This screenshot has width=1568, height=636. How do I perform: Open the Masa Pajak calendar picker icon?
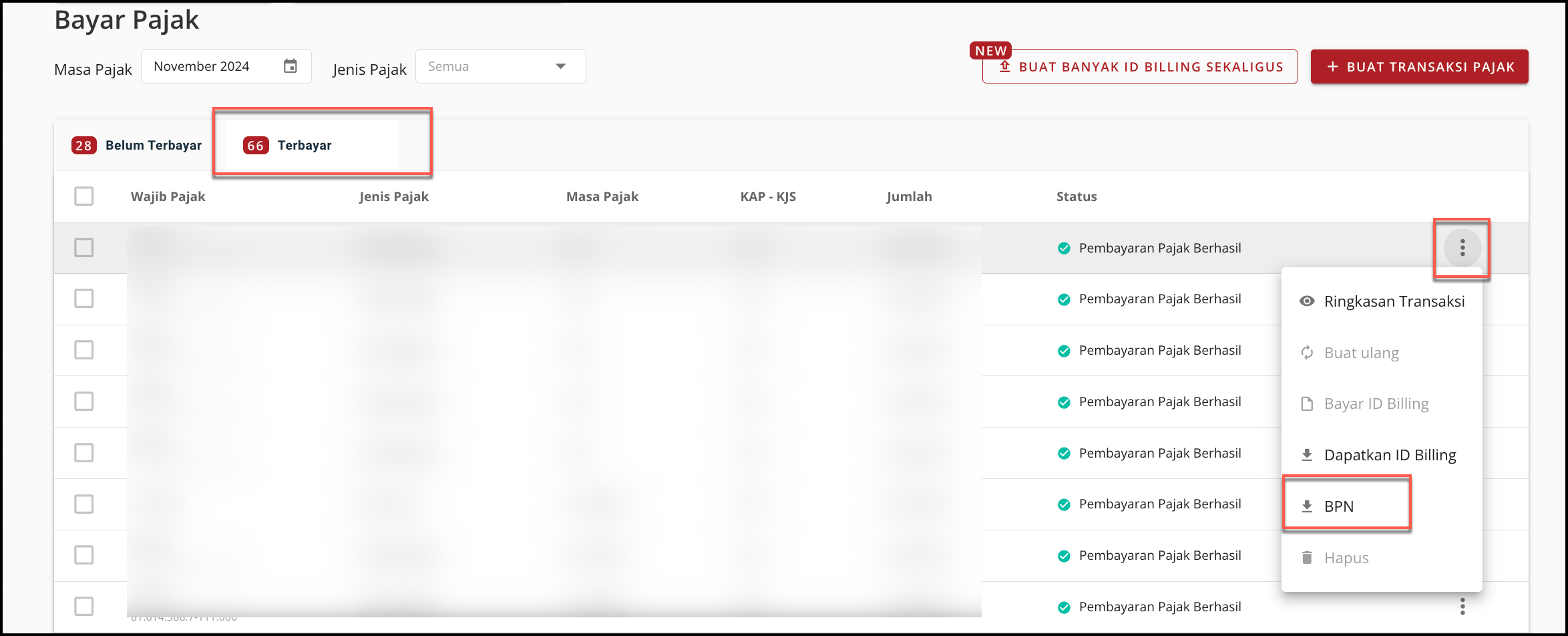coord(290,66)
